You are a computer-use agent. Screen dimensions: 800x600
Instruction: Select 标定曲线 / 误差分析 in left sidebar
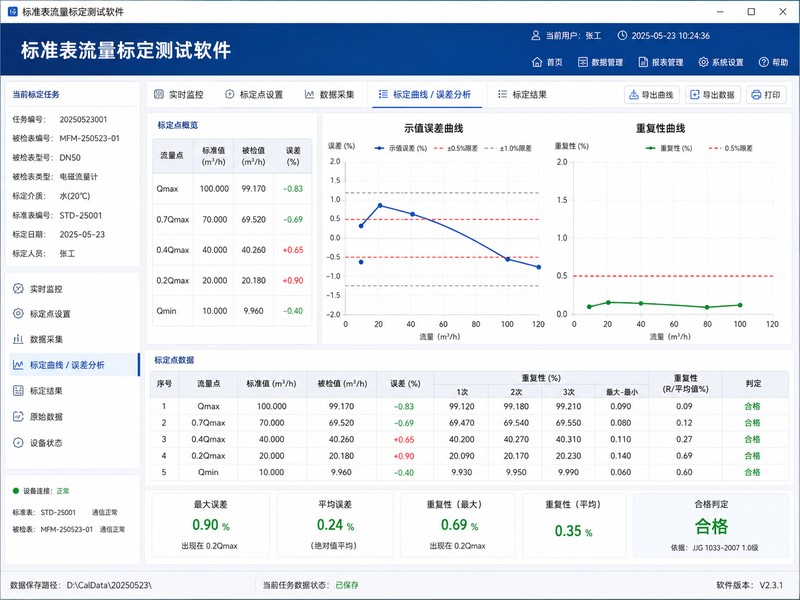pos(73,365)
